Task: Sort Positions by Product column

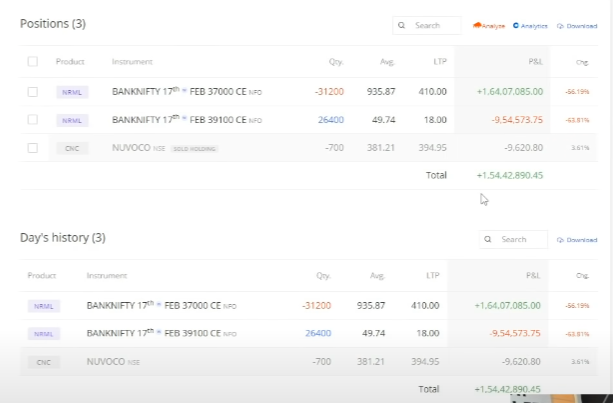Action: (70, 61)
